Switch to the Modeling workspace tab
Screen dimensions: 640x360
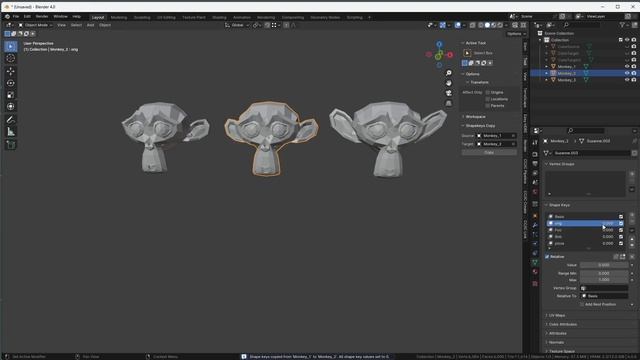119,18
